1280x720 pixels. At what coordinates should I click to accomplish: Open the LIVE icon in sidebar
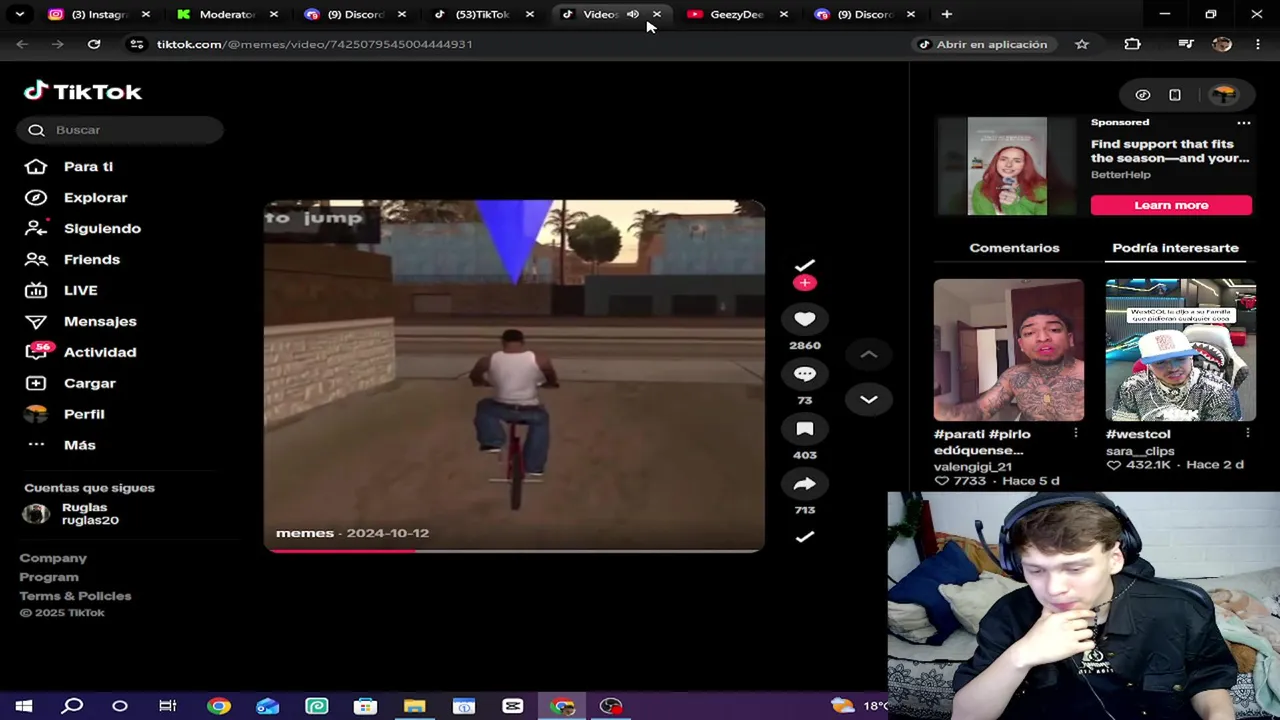click(36, 290)
